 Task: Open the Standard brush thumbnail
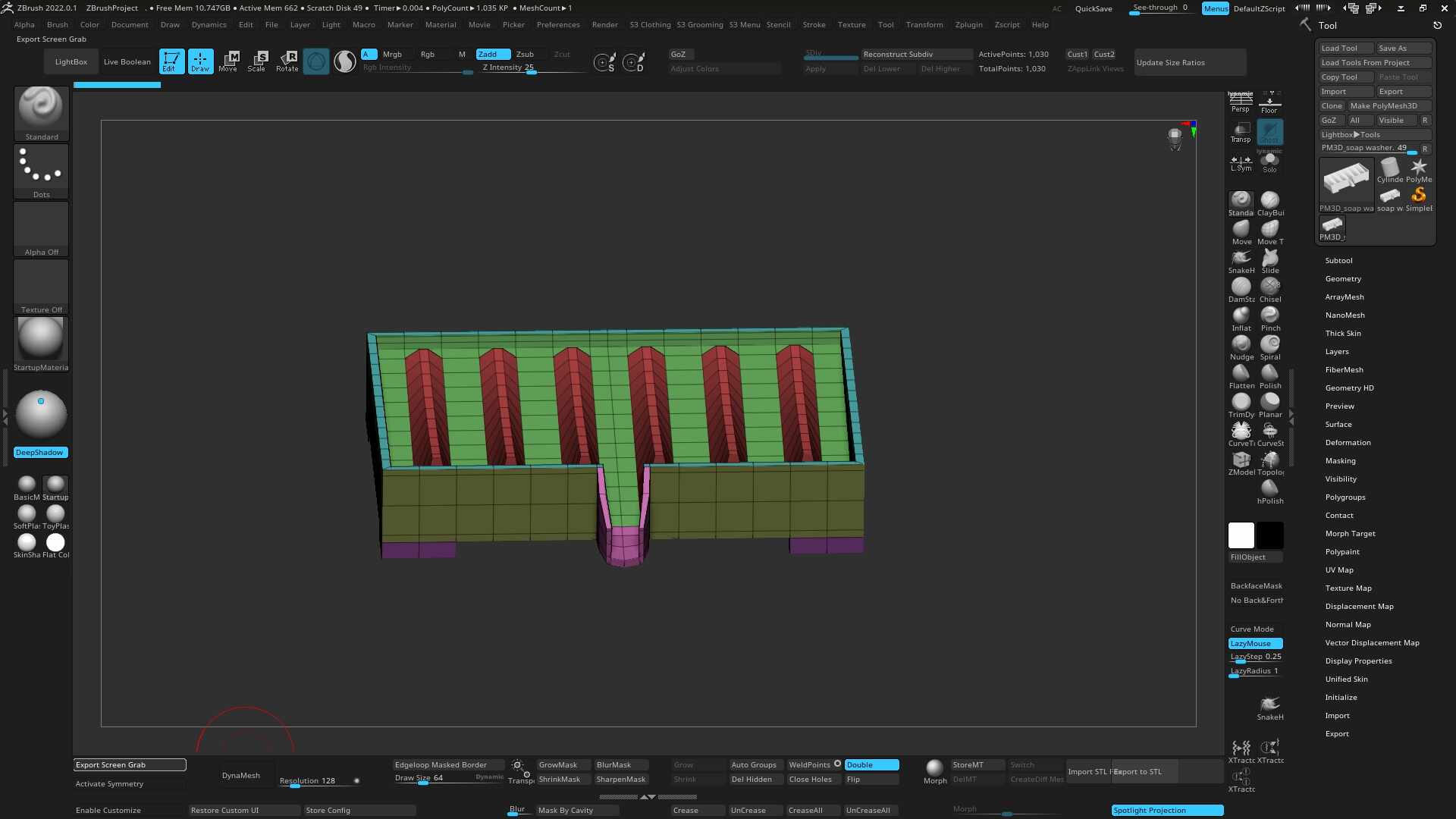pyautogui.click(x=42, y=114)
